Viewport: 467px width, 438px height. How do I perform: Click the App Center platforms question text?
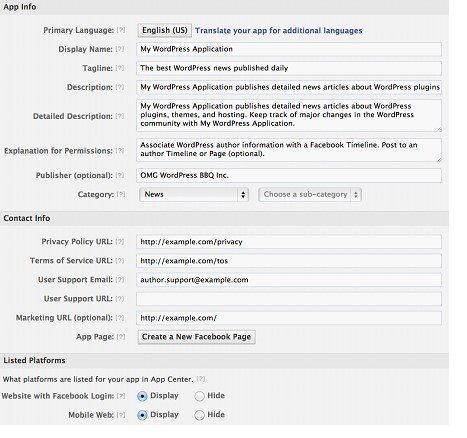point(98,379)
